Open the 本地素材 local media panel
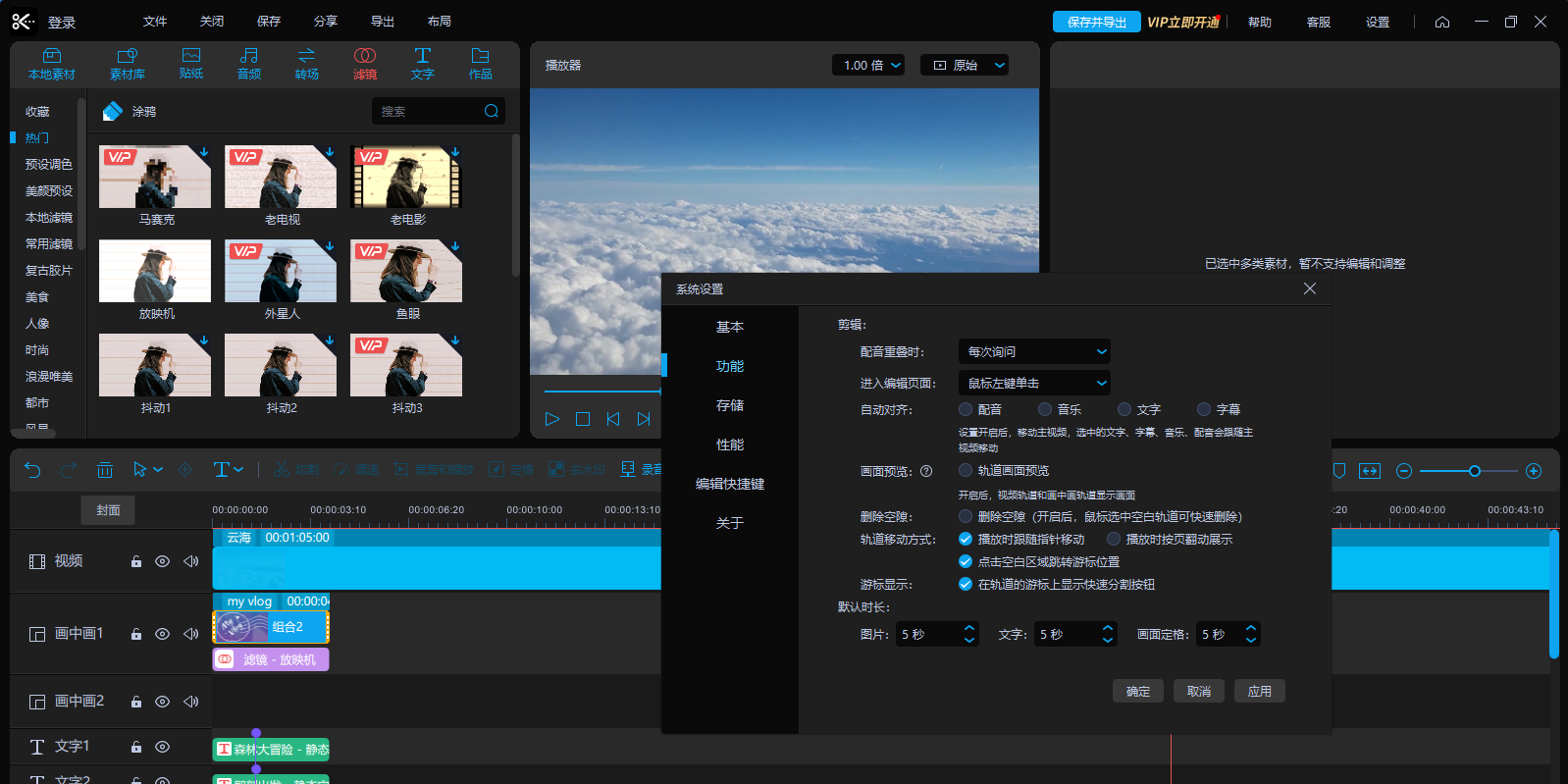 [x=52, y=64]
